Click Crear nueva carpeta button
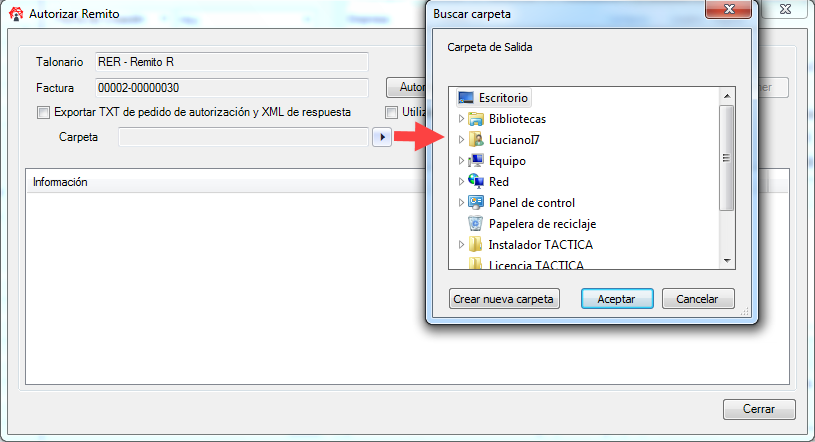The image size is (815, 442). (x=504, y=299)
